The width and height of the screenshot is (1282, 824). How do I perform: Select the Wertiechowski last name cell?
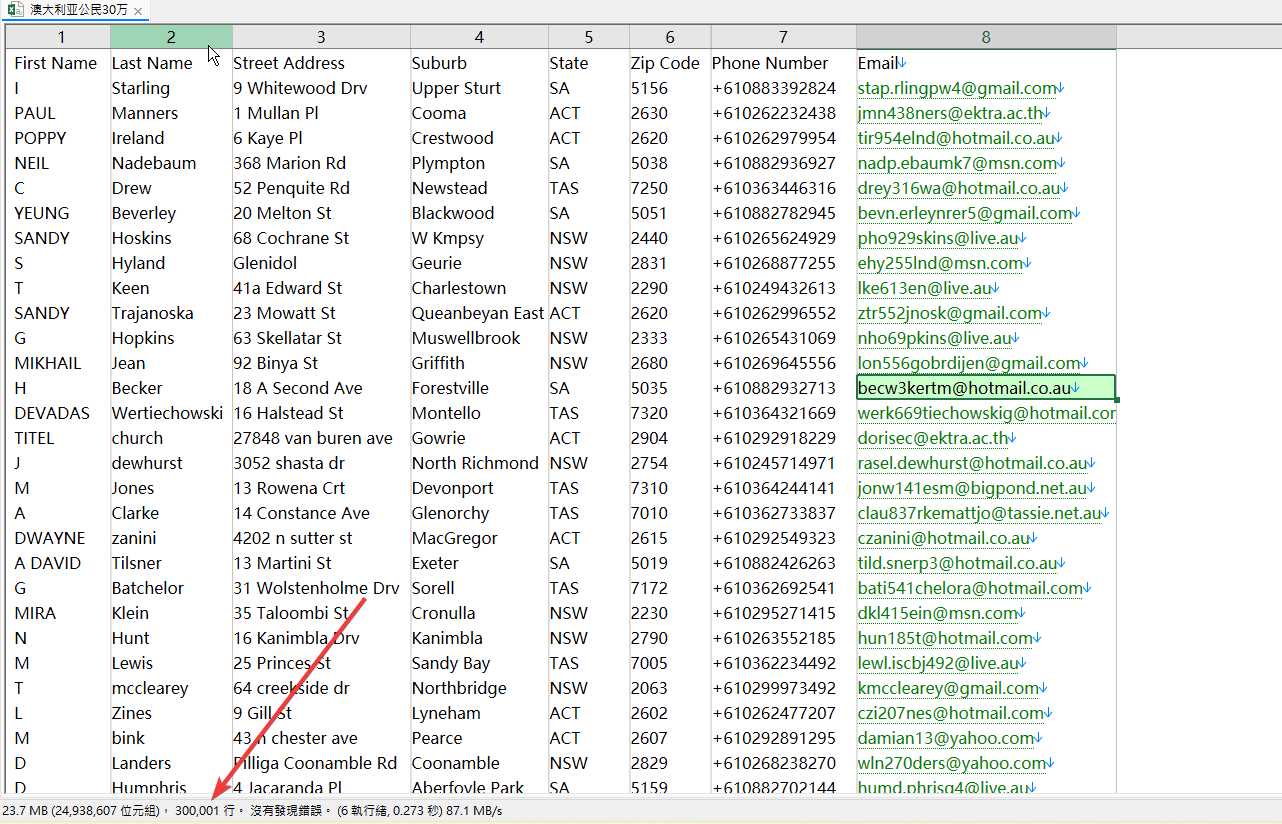coord(171,413)
